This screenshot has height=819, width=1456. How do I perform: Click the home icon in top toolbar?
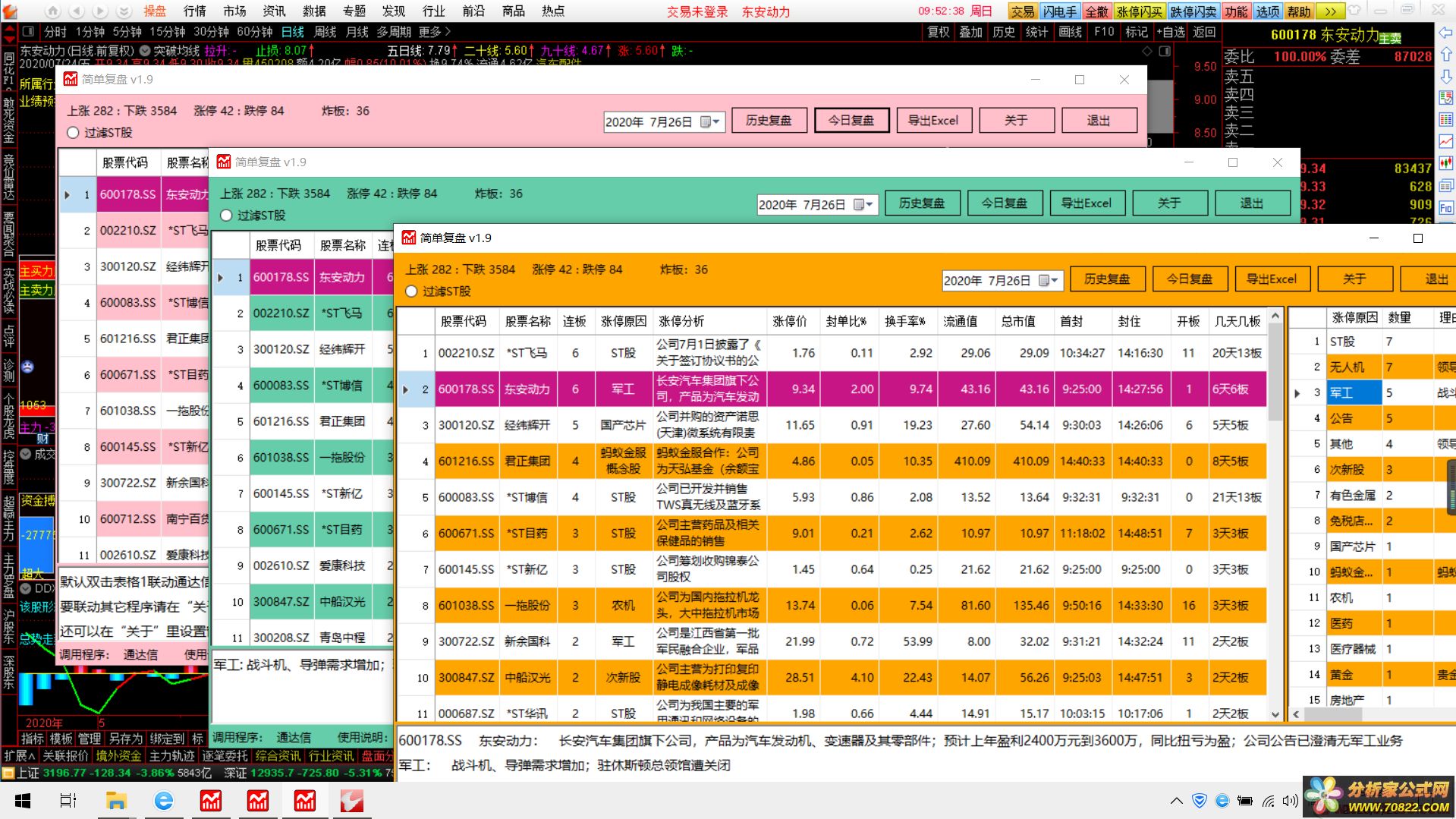[x=52, y=11]
